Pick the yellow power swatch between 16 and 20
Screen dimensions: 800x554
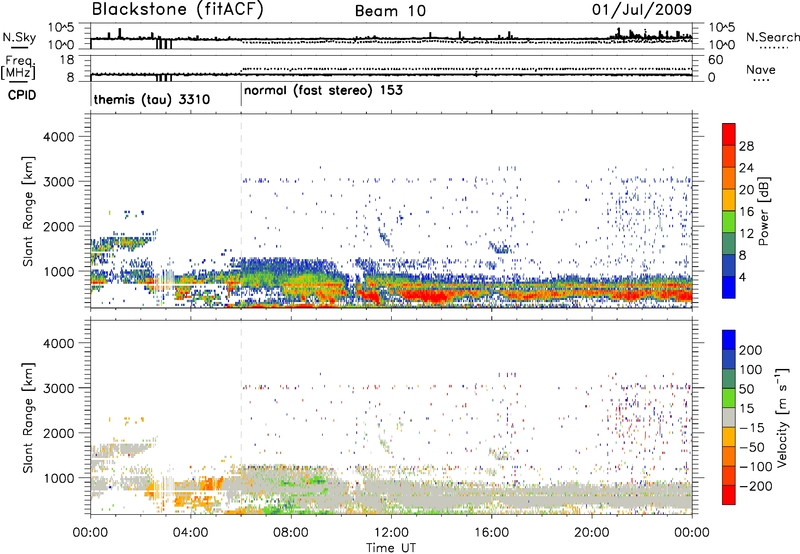pyautogui.click(x=729, y=200)
